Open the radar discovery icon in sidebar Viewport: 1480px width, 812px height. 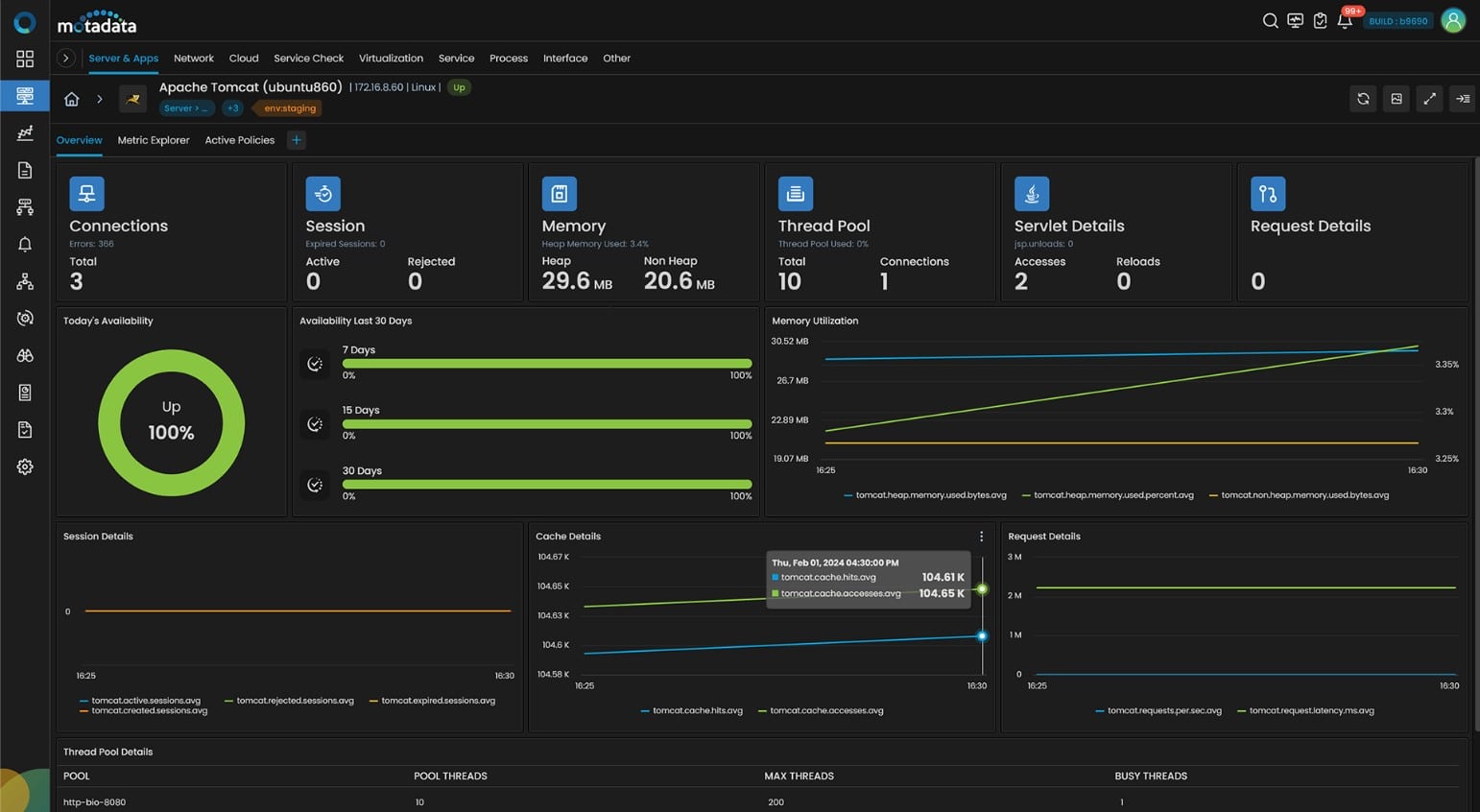(25, 318)
